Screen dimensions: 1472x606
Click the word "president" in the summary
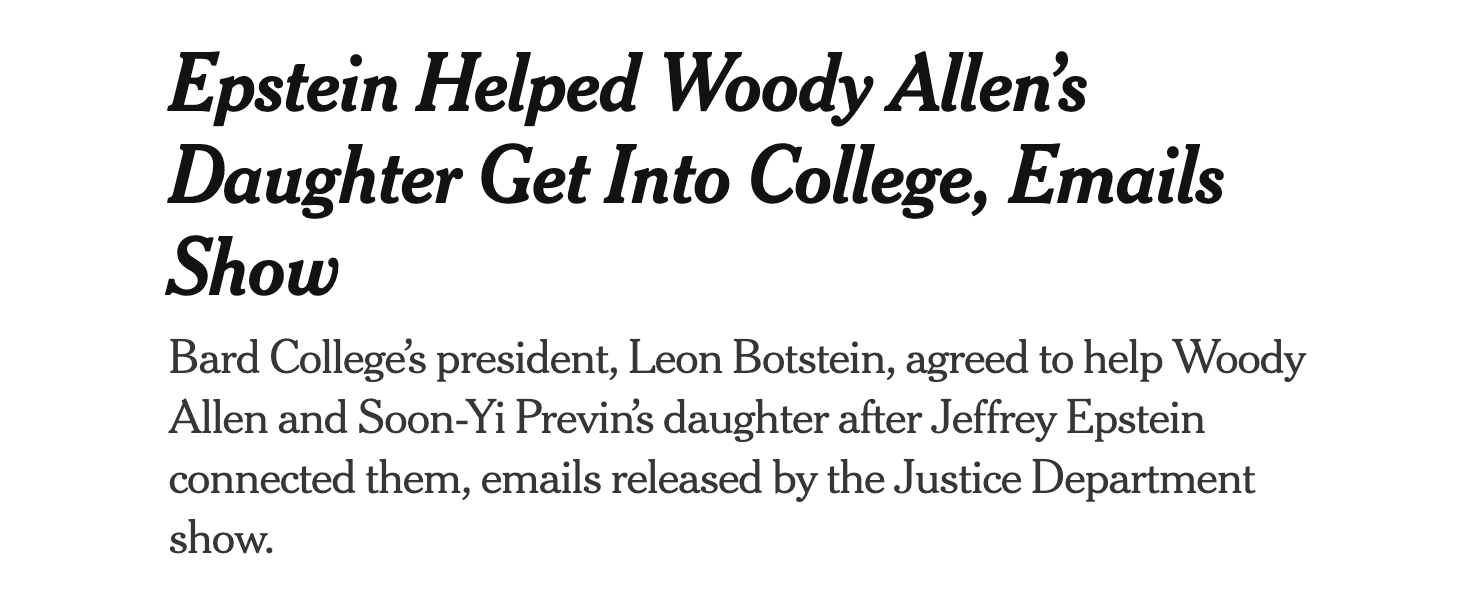(522, 359)
